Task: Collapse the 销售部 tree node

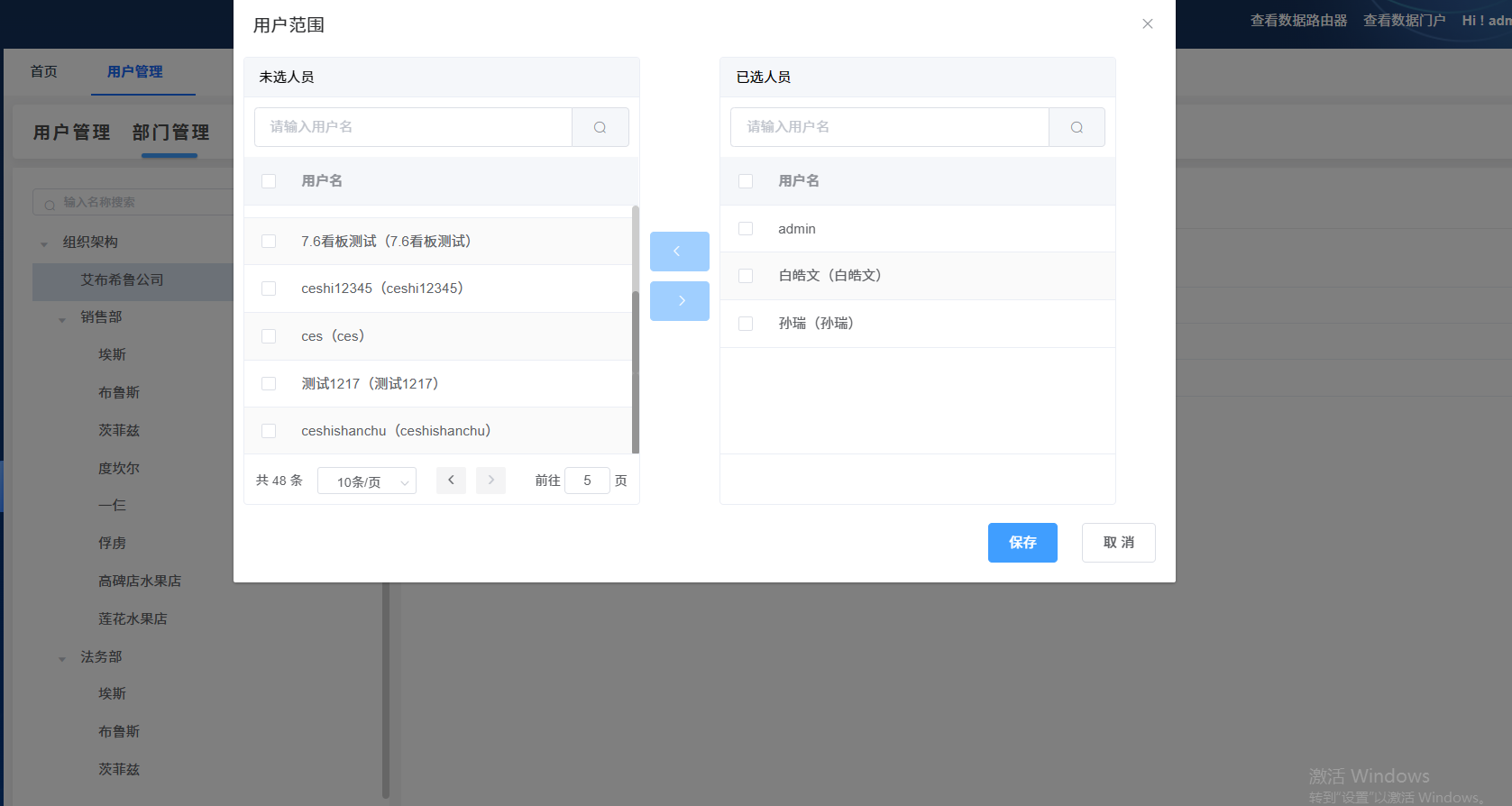Action: point(62,318)
